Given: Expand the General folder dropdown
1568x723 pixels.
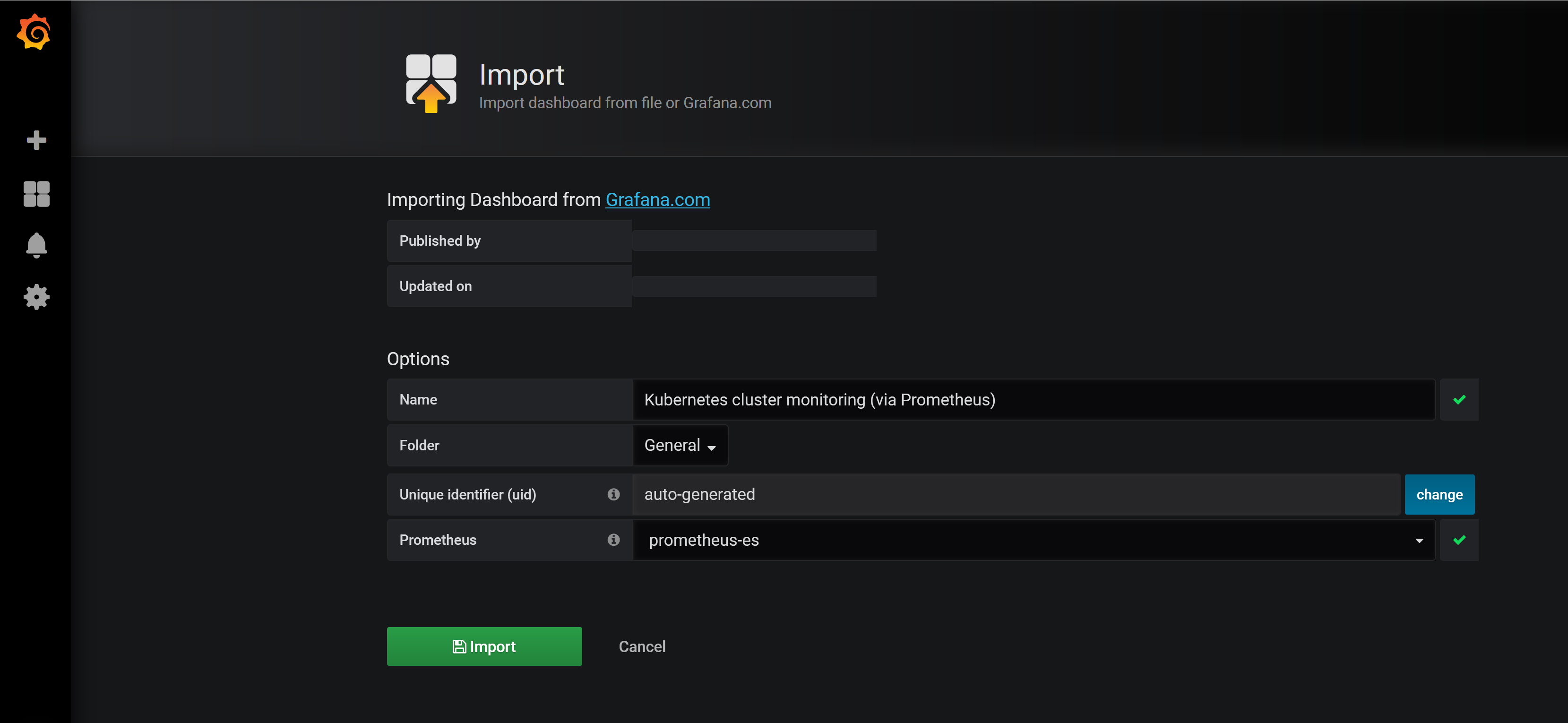Looking at the screenshot, I should point(679,446).
